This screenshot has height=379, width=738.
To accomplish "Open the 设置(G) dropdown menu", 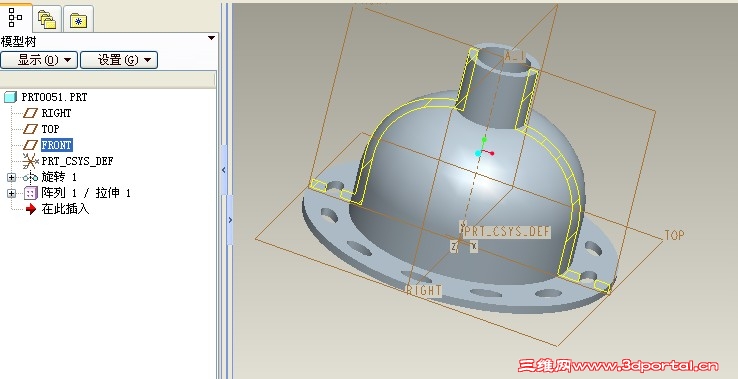I will coord(119,60).
